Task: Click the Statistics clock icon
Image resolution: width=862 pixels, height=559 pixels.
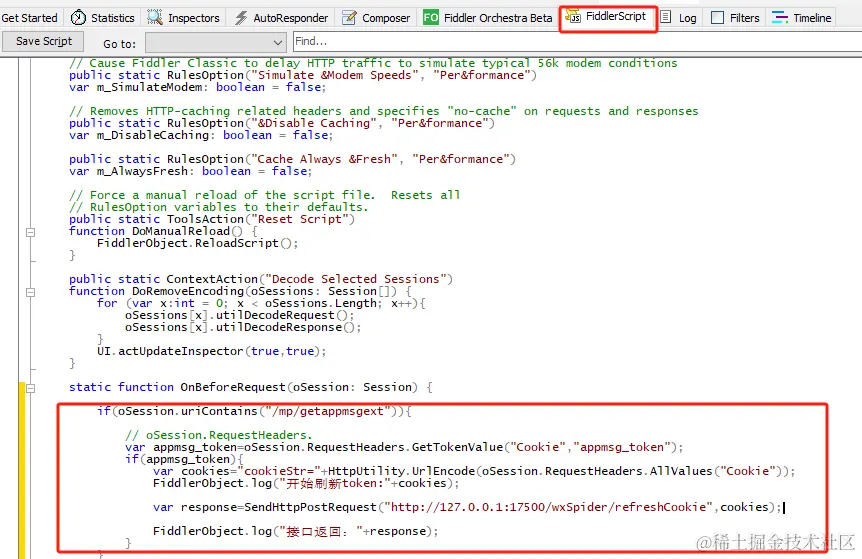Action: point(79,18)
